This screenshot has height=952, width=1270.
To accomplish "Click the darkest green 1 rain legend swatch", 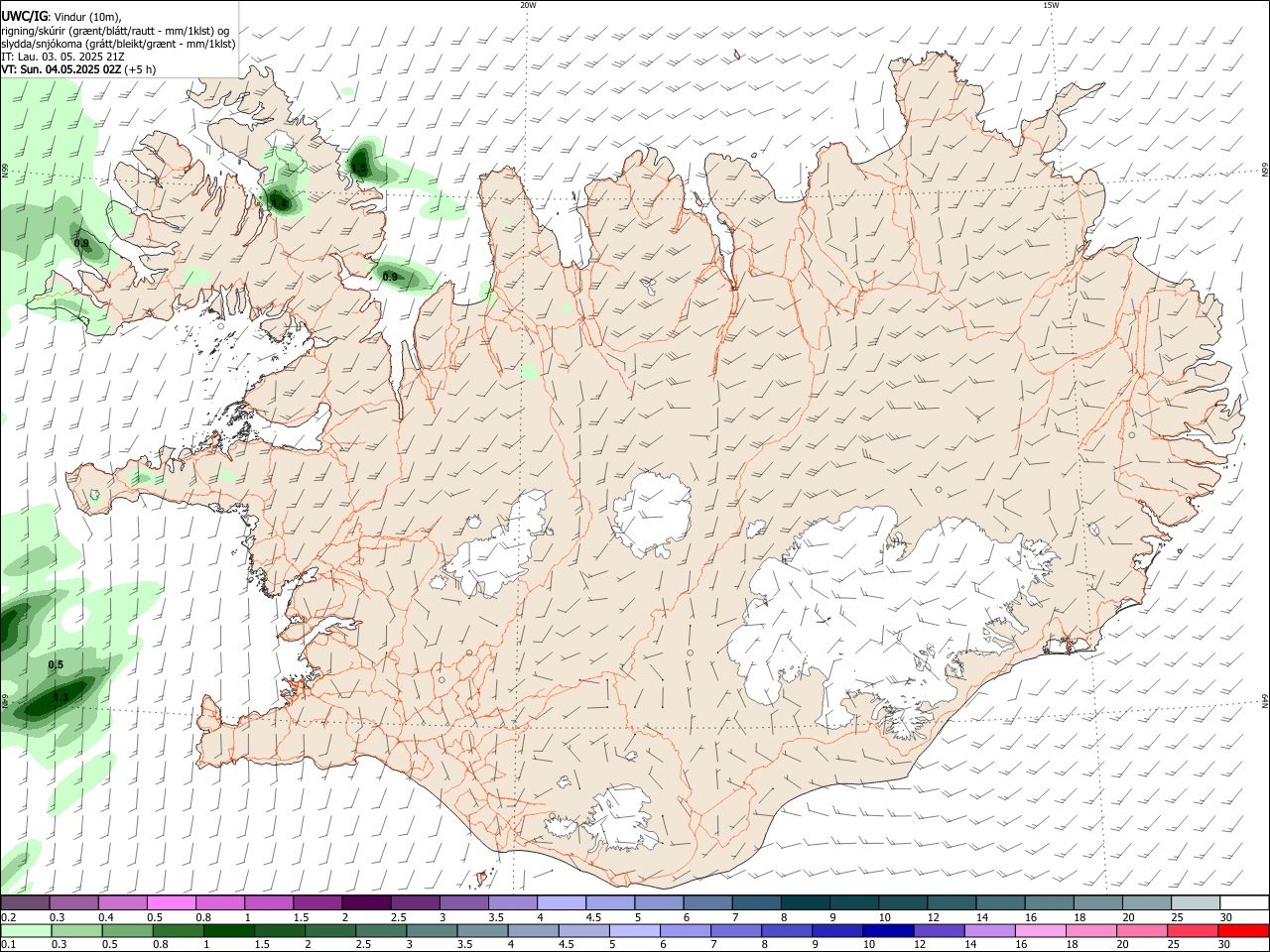I will pyautogui.click(x=229, y=930).
